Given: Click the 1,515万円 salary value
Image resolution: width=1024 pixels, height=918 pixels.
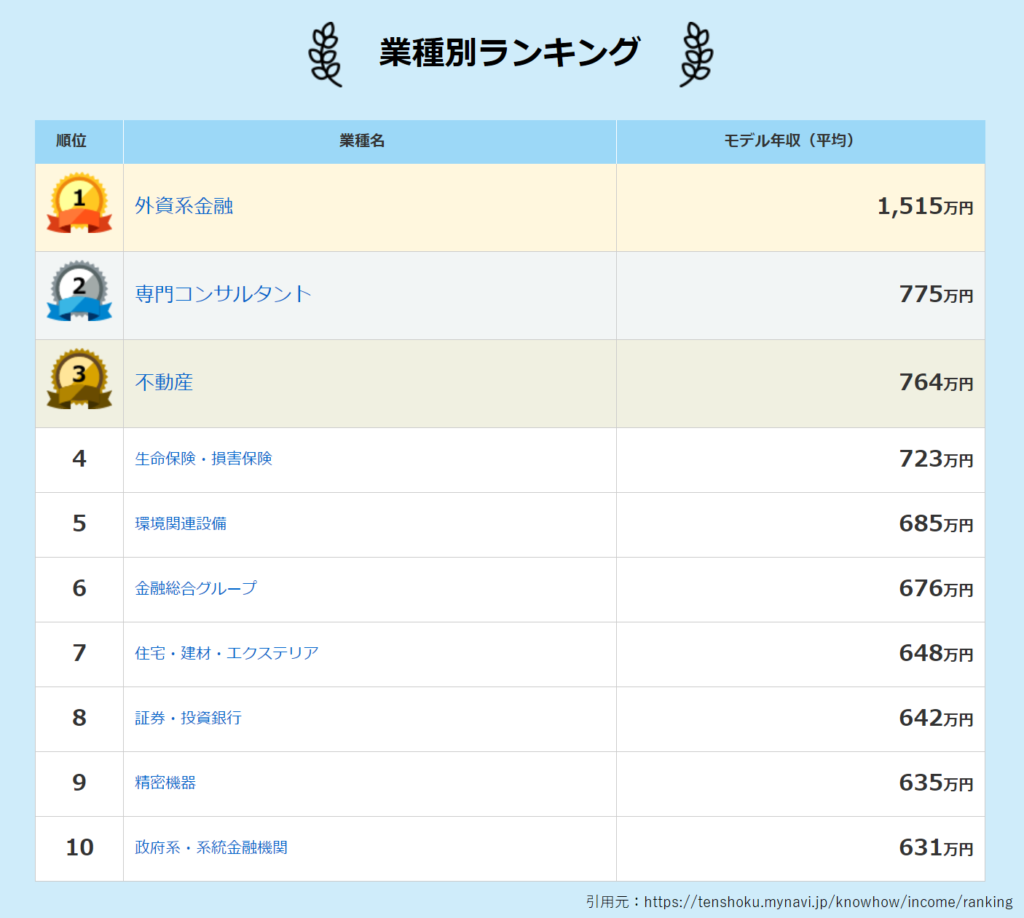Looking at the screenshot, I should point(924,207).
